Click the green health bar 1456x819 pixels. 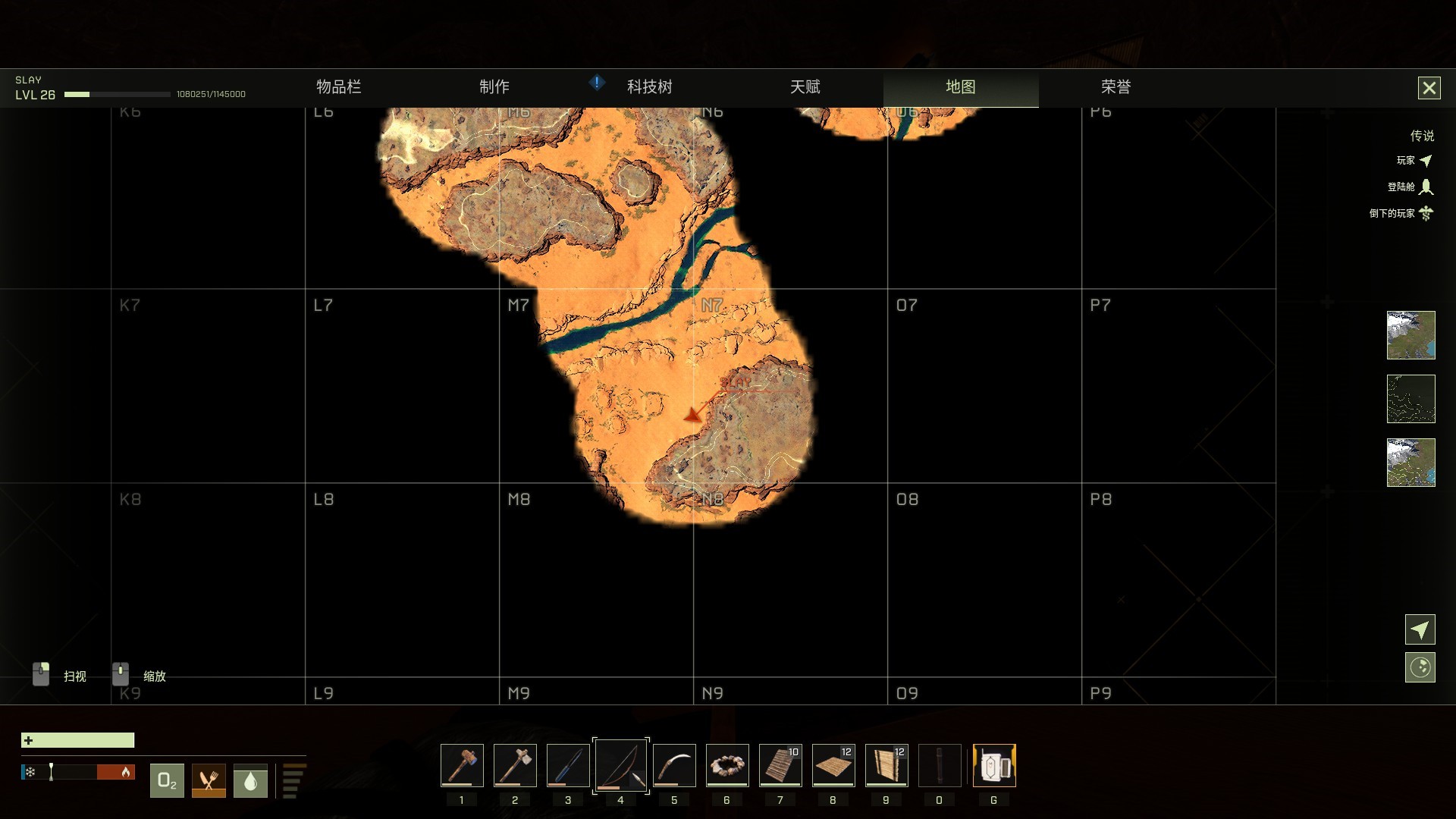(x=78, y=740)
